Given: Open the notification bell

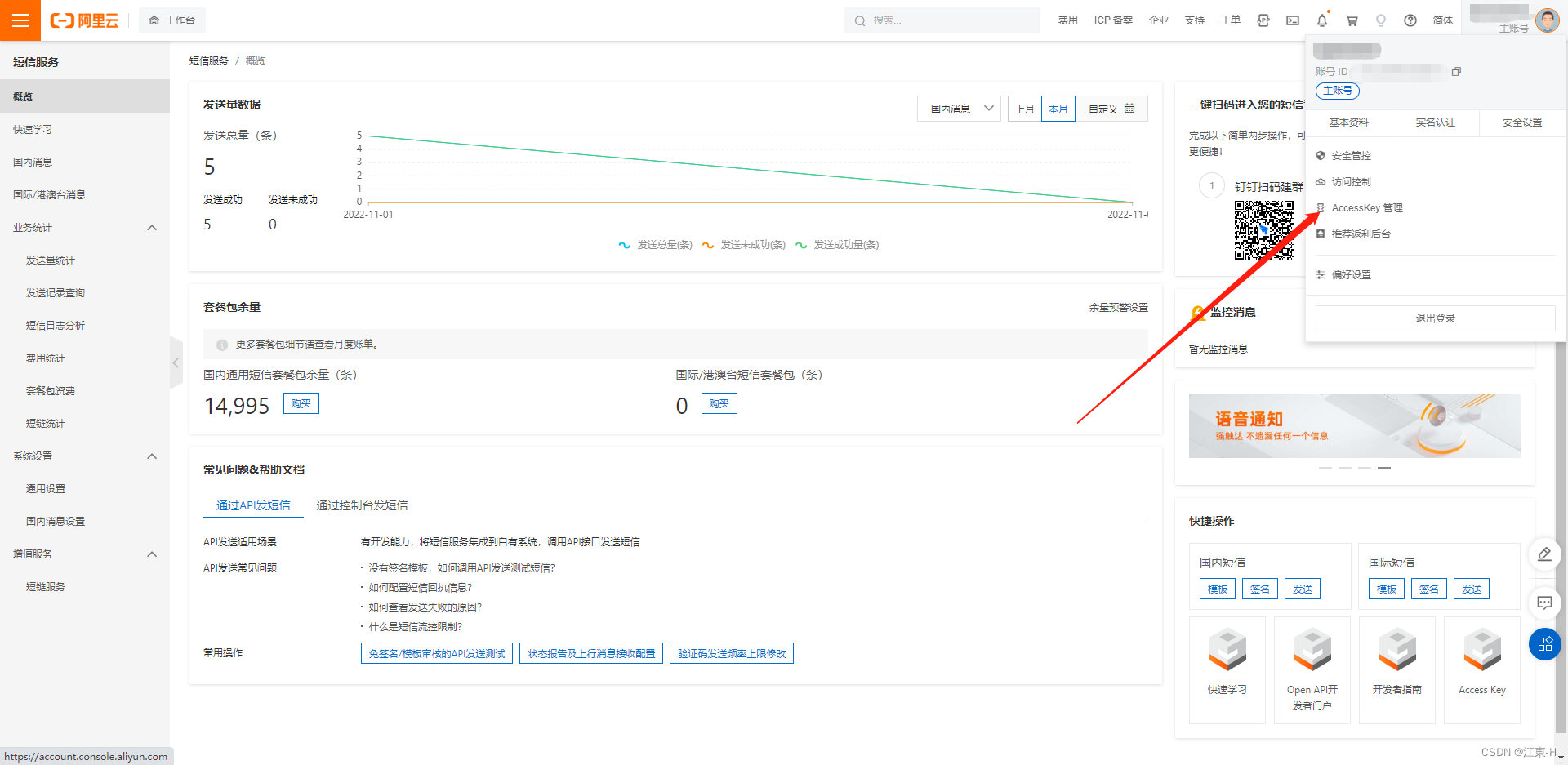Looking at the screenshot, I should pyautogui.click(x=1322, y=20).
